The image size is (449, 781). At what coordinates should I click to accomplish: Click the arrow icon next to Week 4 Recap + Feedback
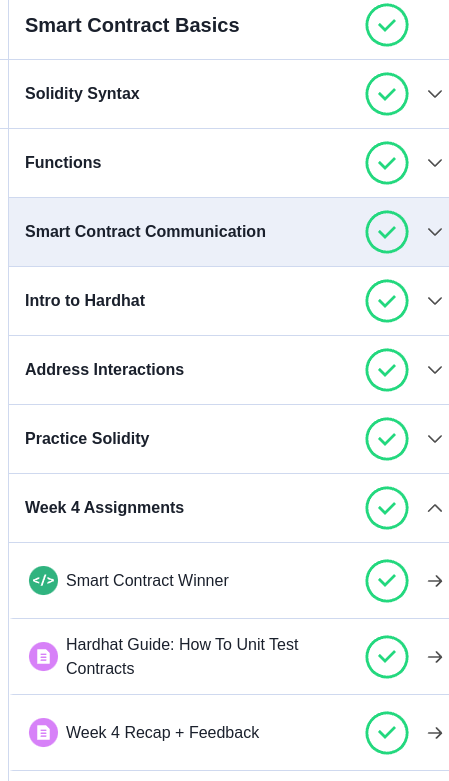click(435, 733)
